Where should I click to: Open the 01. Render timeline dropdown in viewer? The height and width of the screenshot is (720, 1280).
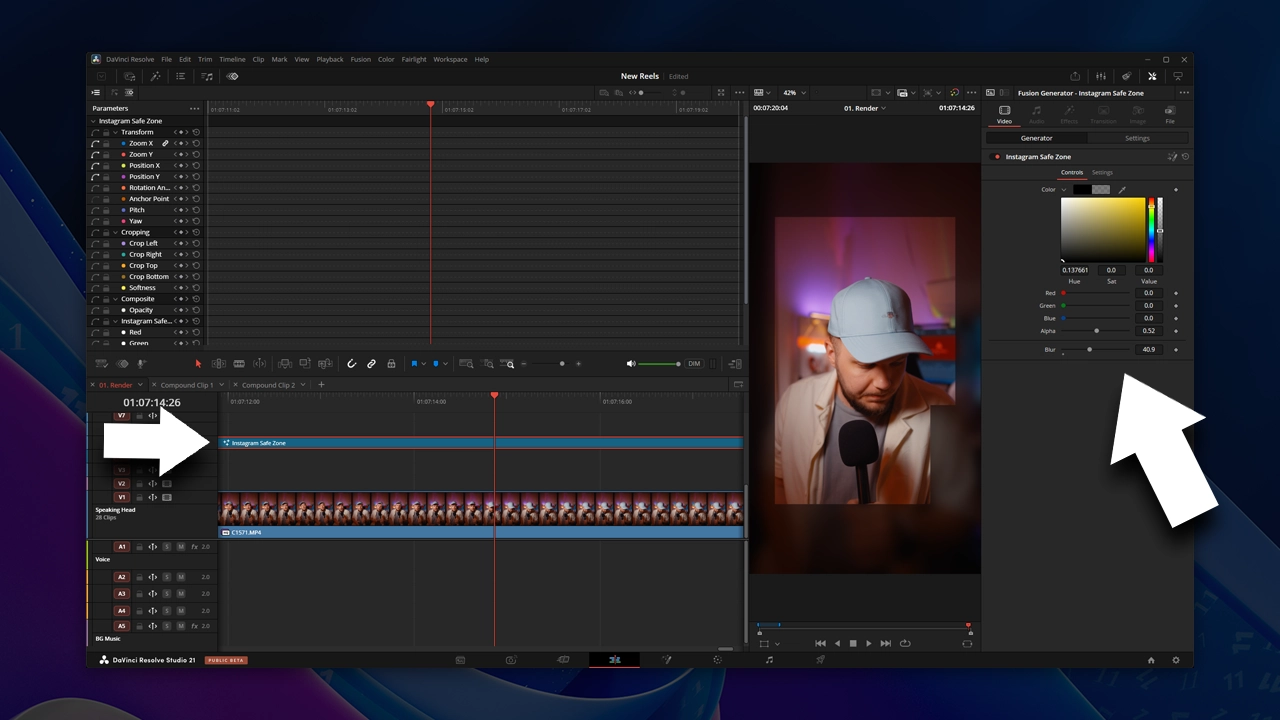(x=865, y=108)
